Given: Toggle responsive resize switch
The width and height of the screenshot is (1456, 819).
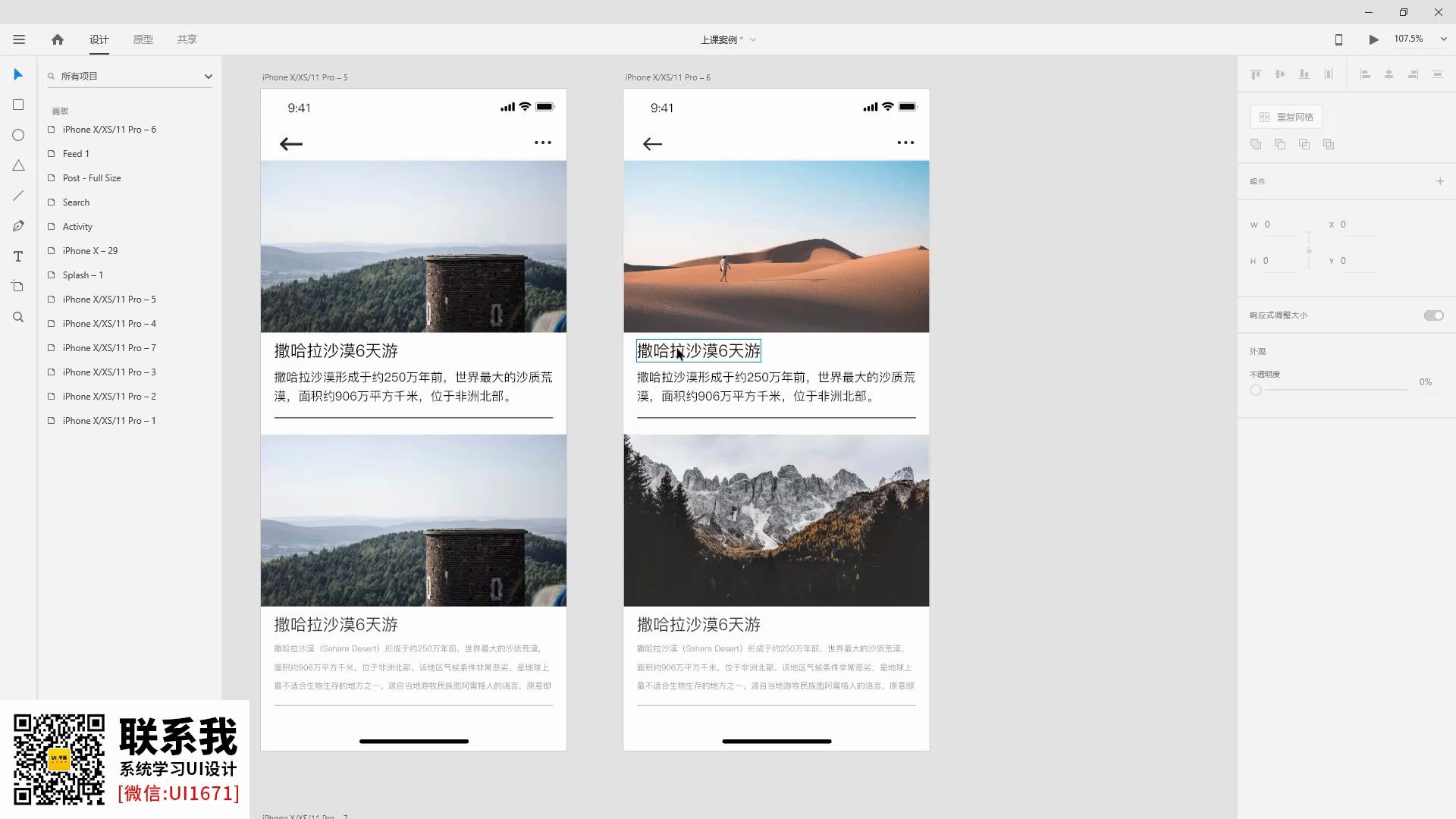Looking at the screenshot, I should click(x=1433, y=315).
